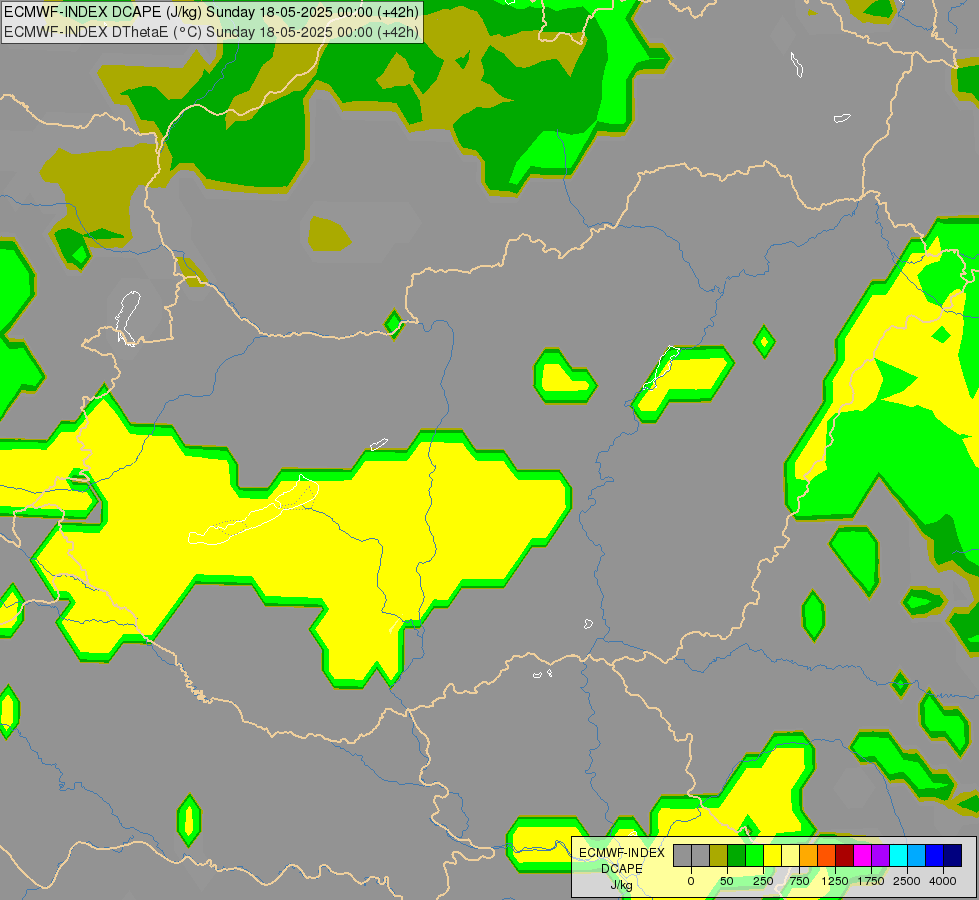Viewport: 979px width, 900px height.
Task: Select the purple legend swatch
Action: [880, 856]
